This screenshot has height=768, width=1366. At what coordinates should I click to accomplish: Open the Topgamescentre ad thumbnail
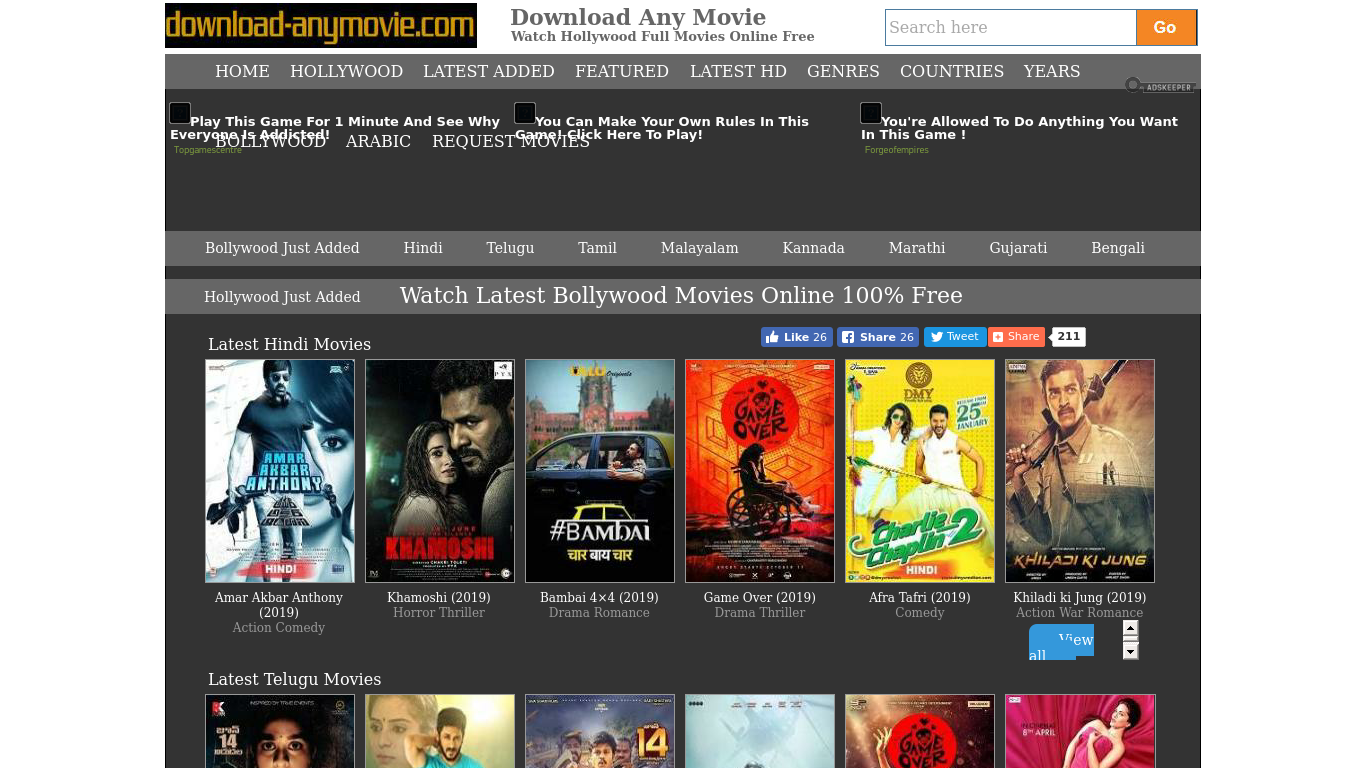point(180,113)
